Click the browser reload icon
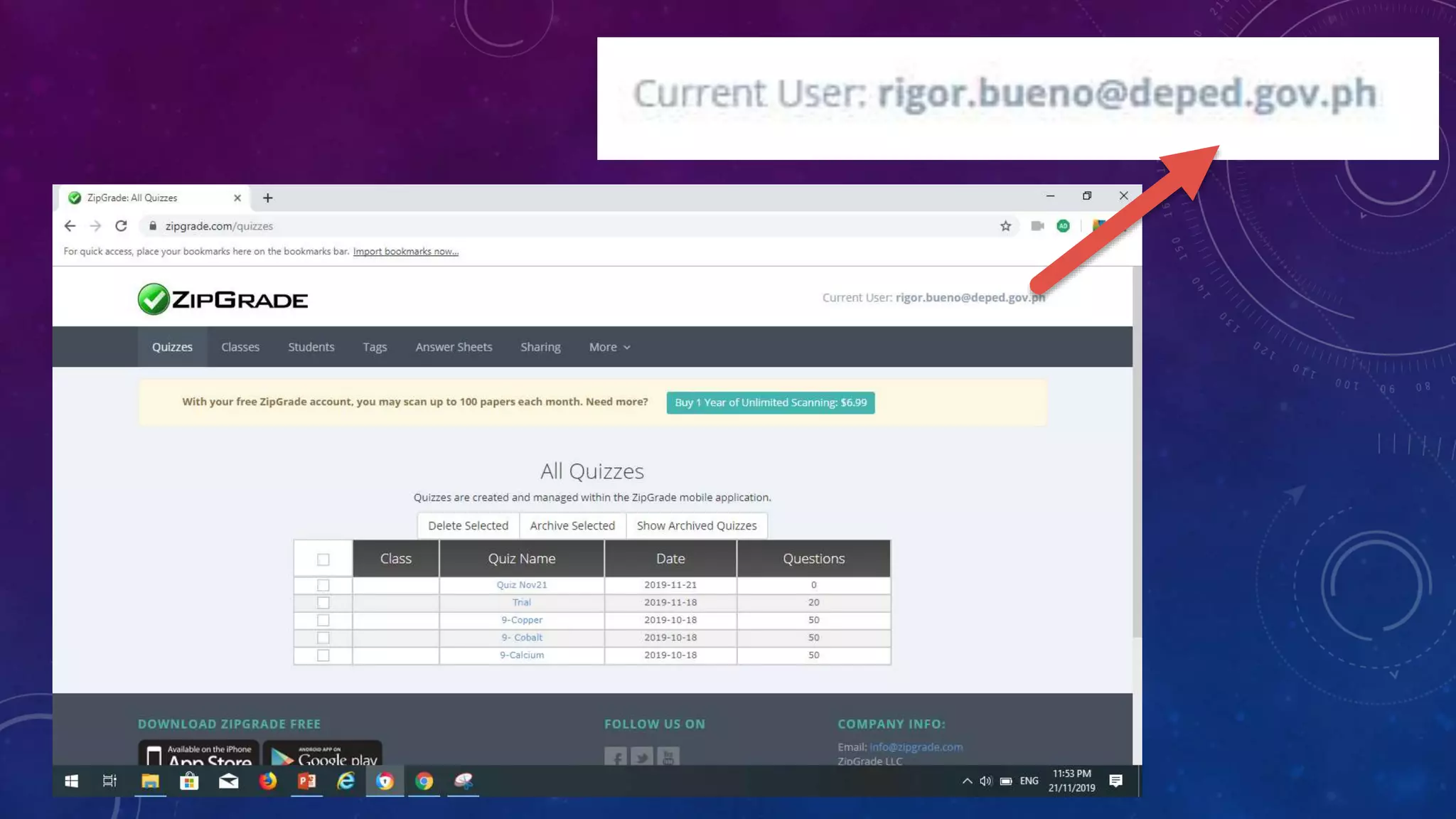The width and height of the screenshot is (1456, 819). [121, 226]
